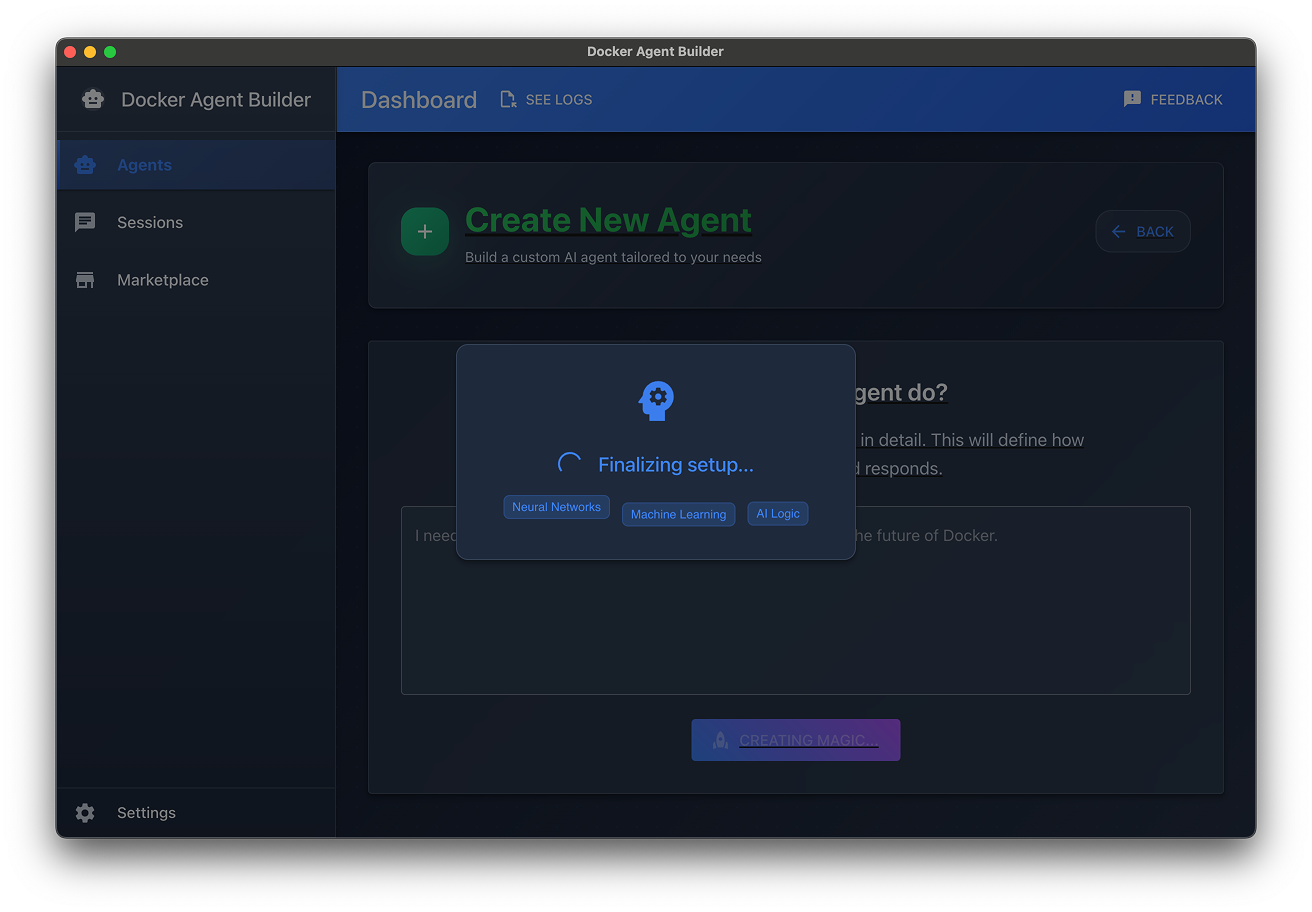Open Settings via the gear icon
The image size is (1312, 912).
pyautogui.click(x=85, y=813)
